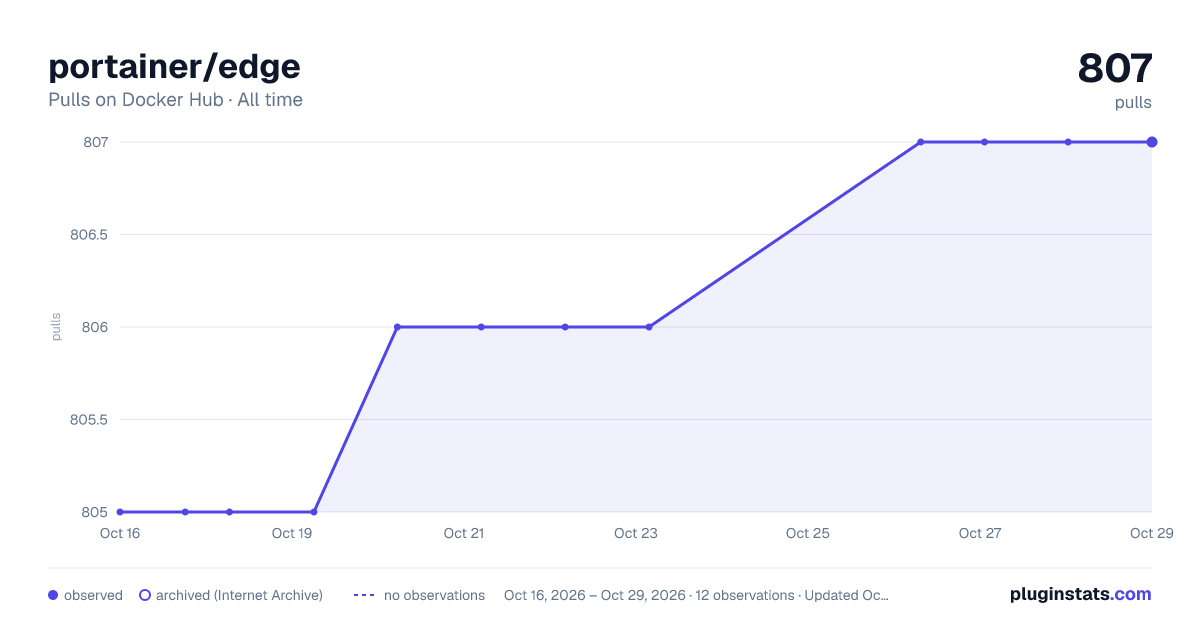Select the first data point reaching 807
Image resolution: width=1200 pixels, height=630 pixels.
point(921,142)
